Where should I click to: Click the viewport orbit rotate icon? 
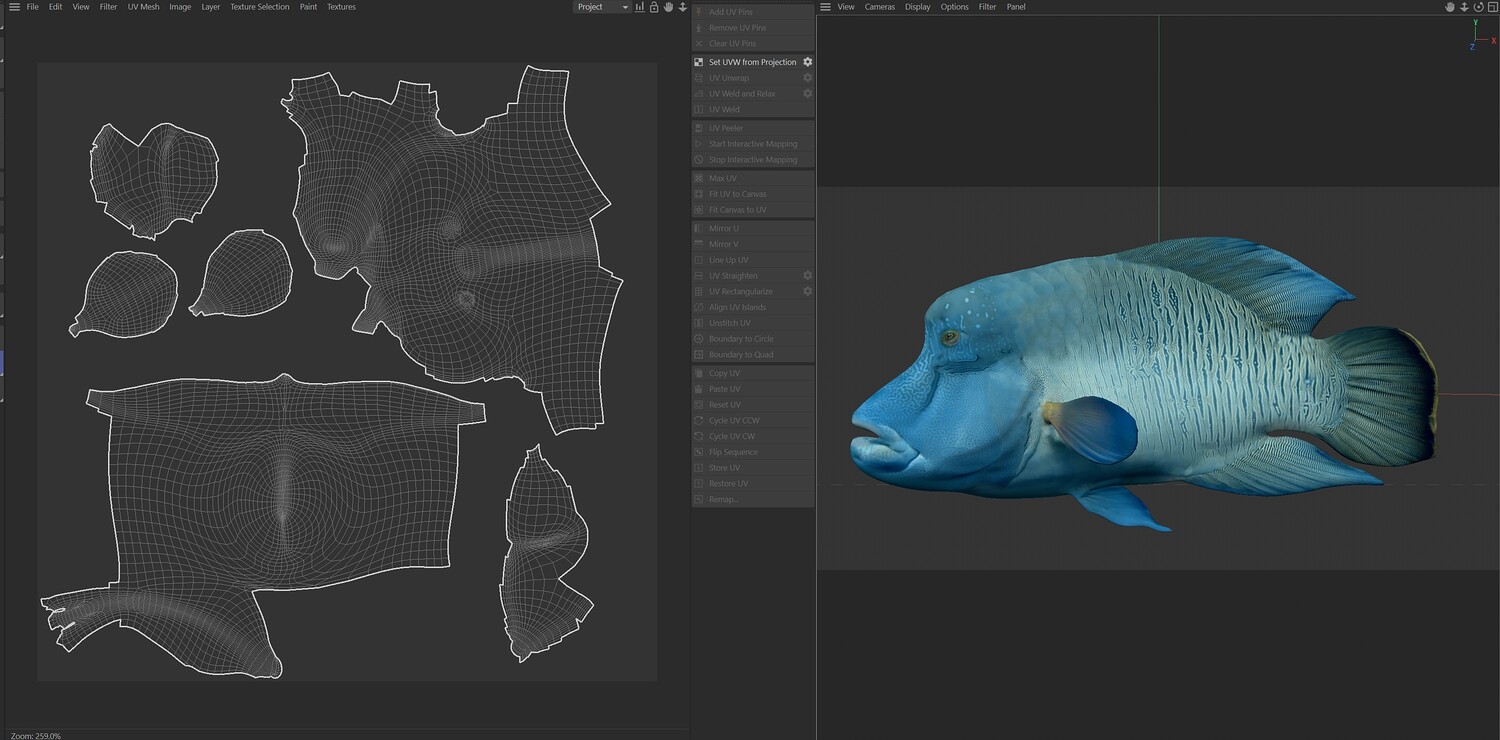coord(1478,7)
